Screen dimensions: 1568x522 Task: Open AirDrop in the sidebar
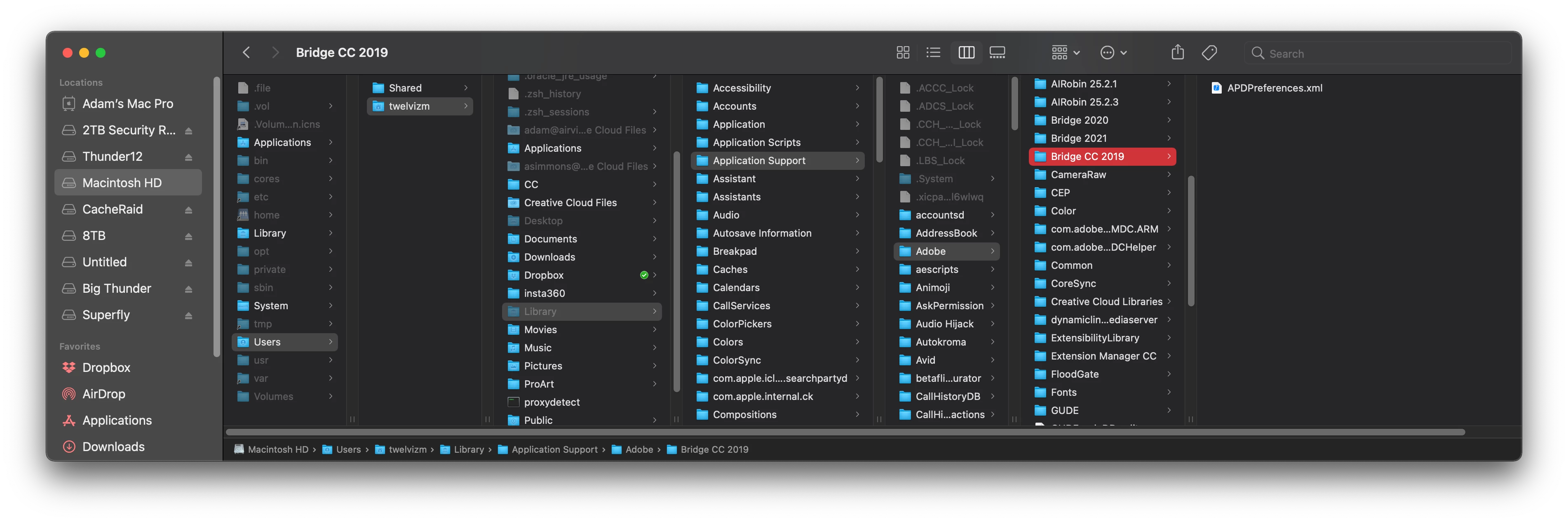pyautogui.click(x=103, y=394)
